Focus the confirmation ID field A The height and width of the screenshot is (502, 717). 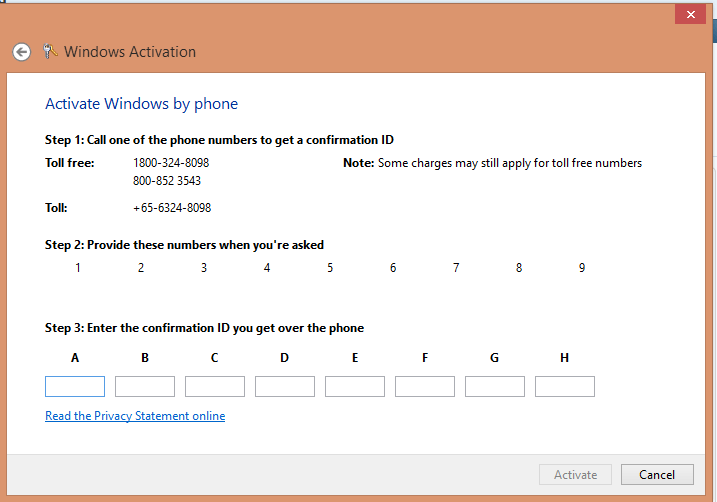point(75,386)
